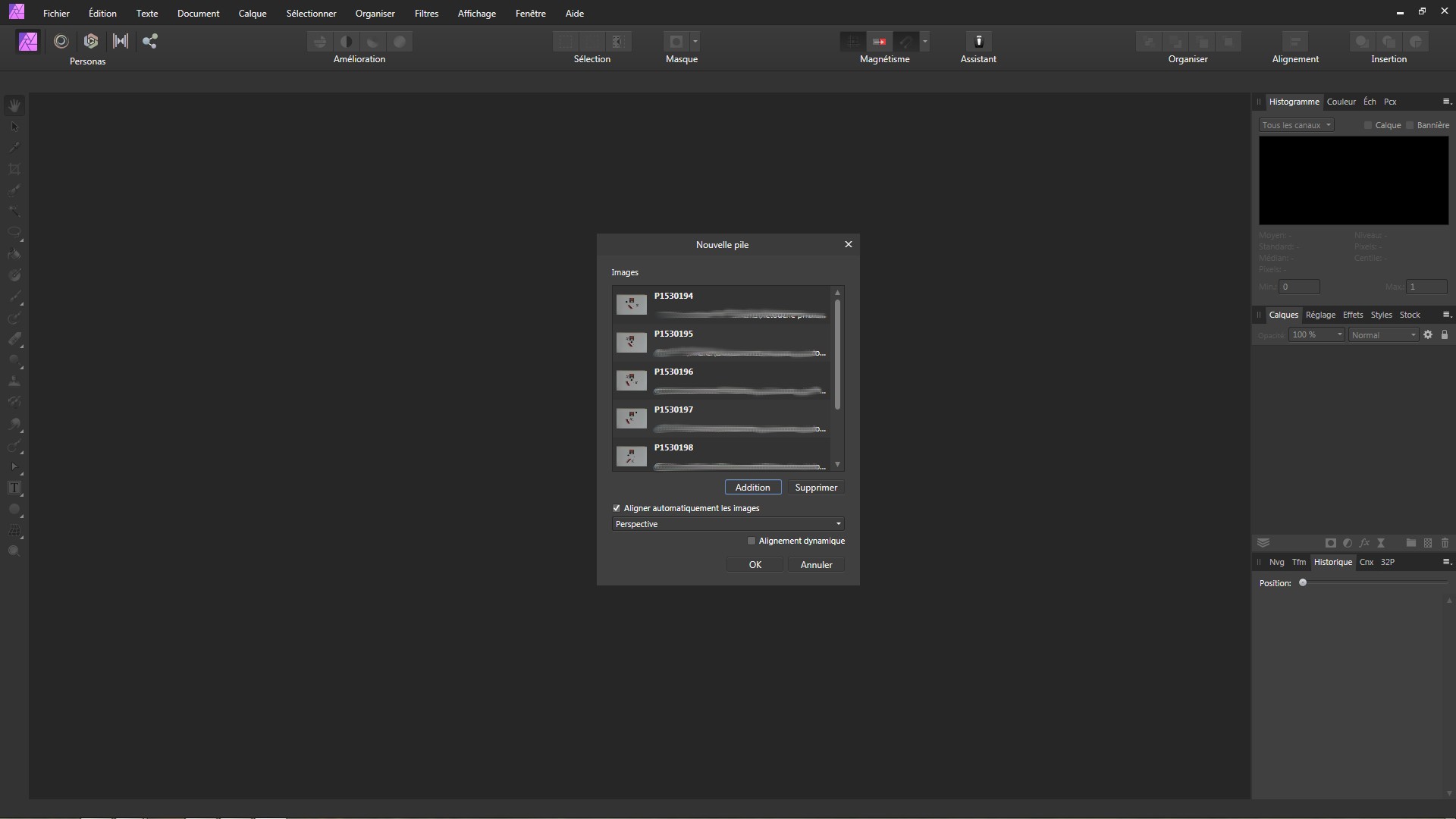Click the Layers panel trash icon

[1445, 543]
